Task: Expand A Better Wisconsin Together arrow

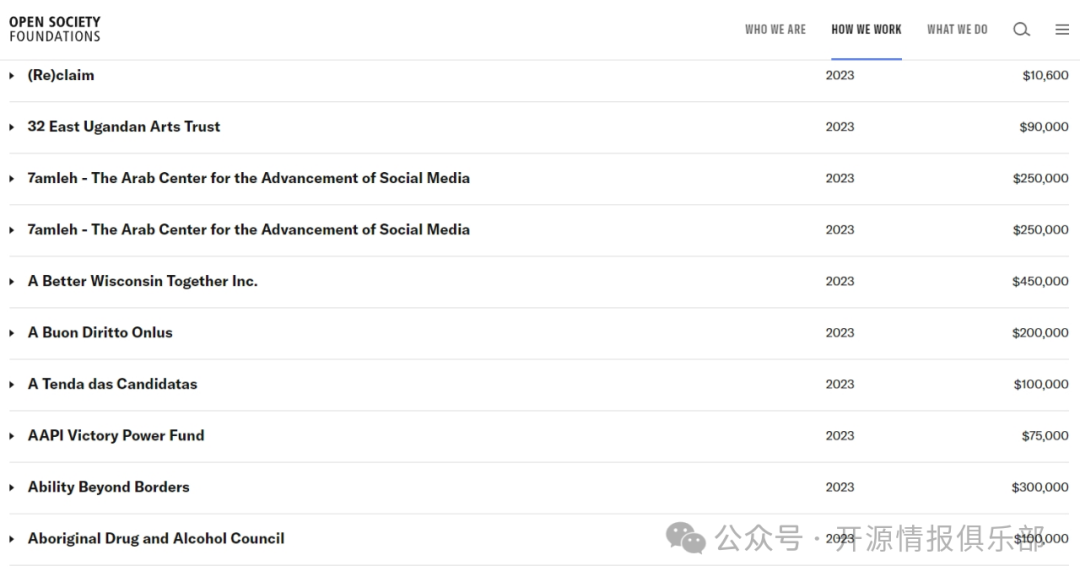Action: click(12, 282)
